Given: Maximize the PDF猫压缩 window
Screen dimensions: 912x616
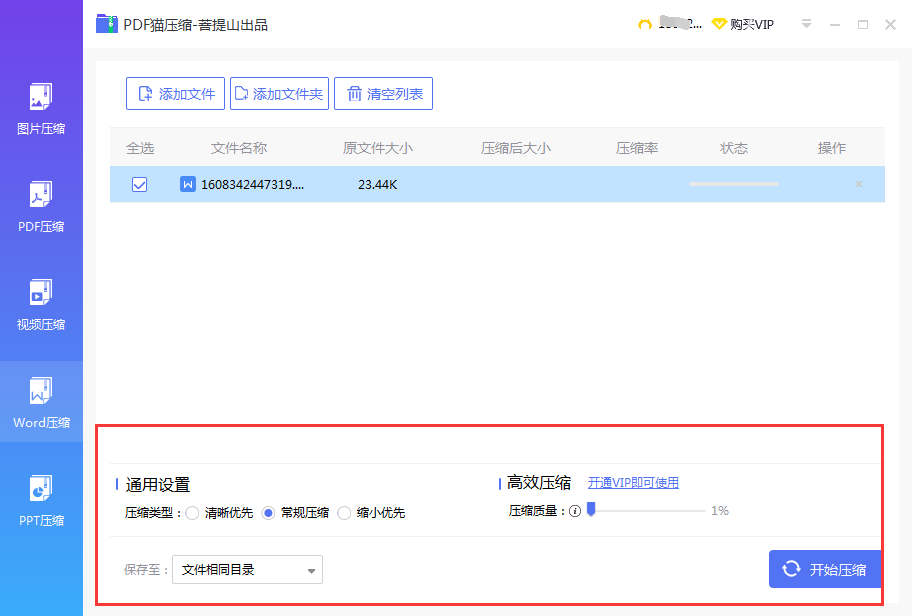Looking at the screenshot, I should pyautogui.click(x=863, y=24).
